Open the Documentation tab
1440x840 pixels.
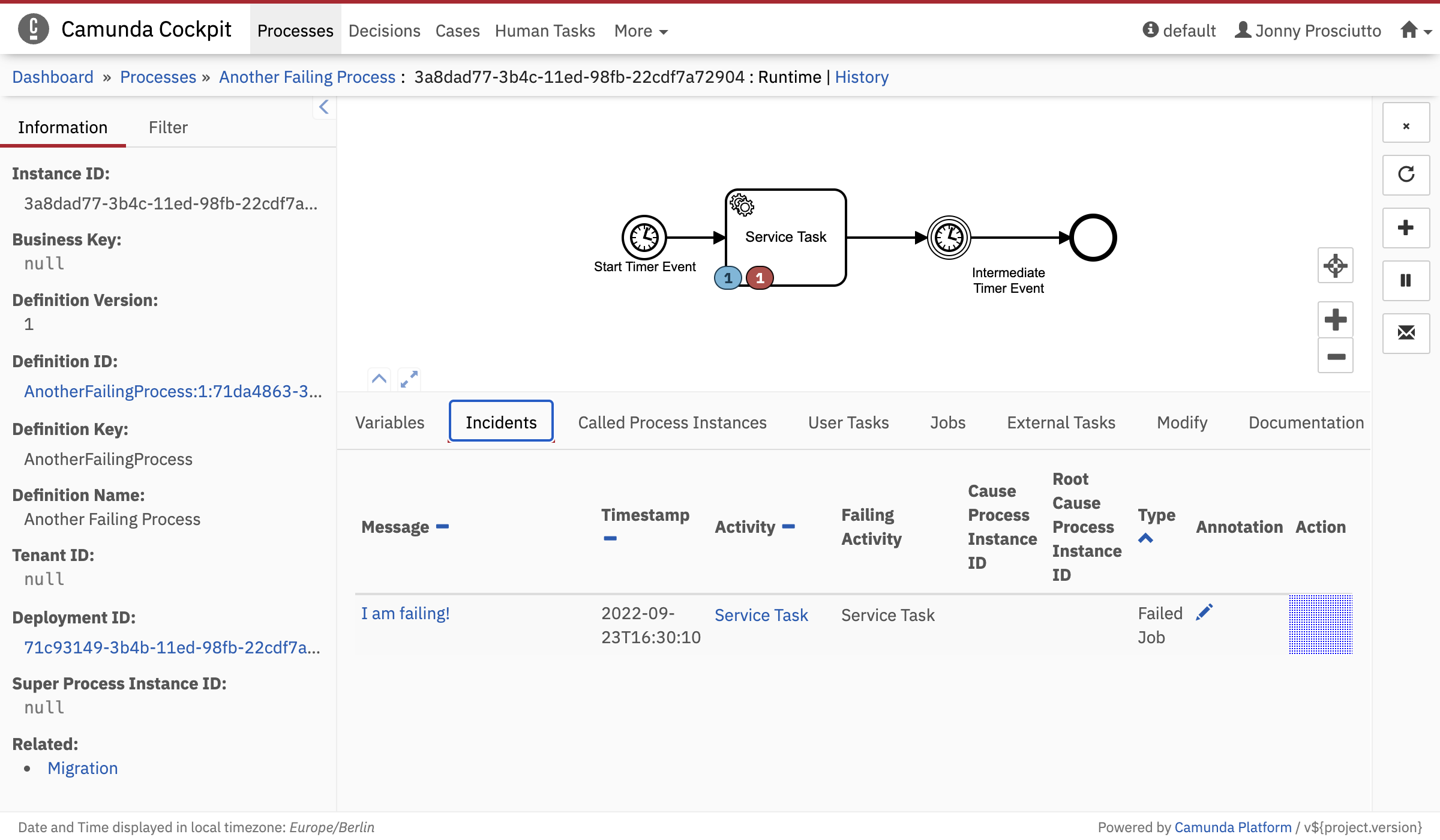[1306, 422]
